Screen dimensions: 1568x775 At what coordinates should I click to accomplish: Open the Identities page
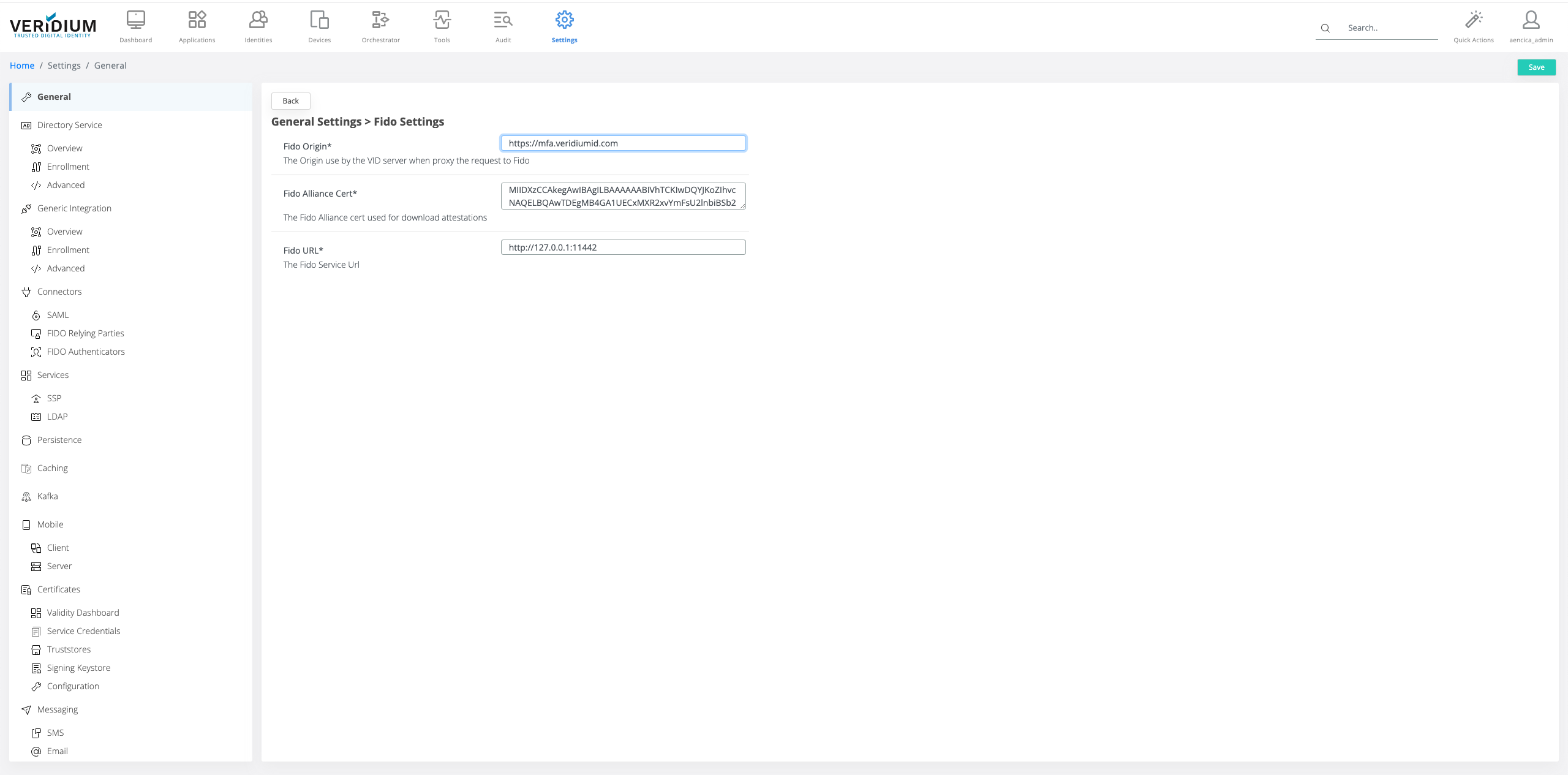258,26
